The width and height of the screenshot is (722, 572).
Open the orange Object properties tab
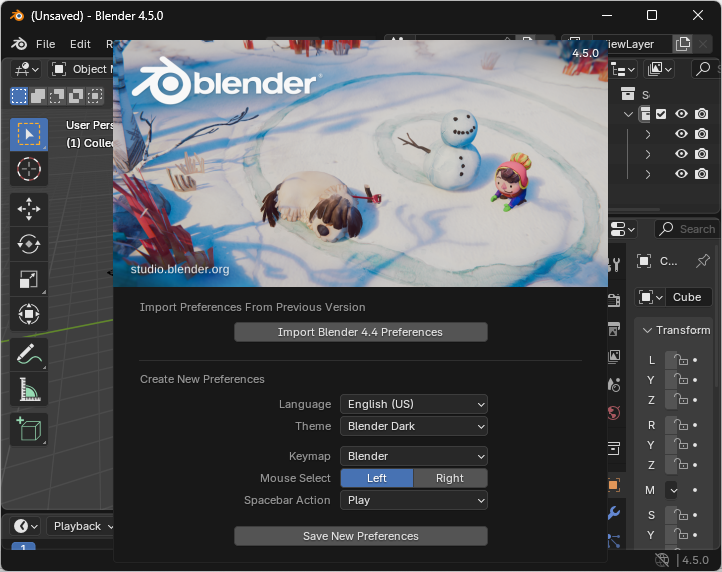[x=614, y=485]
